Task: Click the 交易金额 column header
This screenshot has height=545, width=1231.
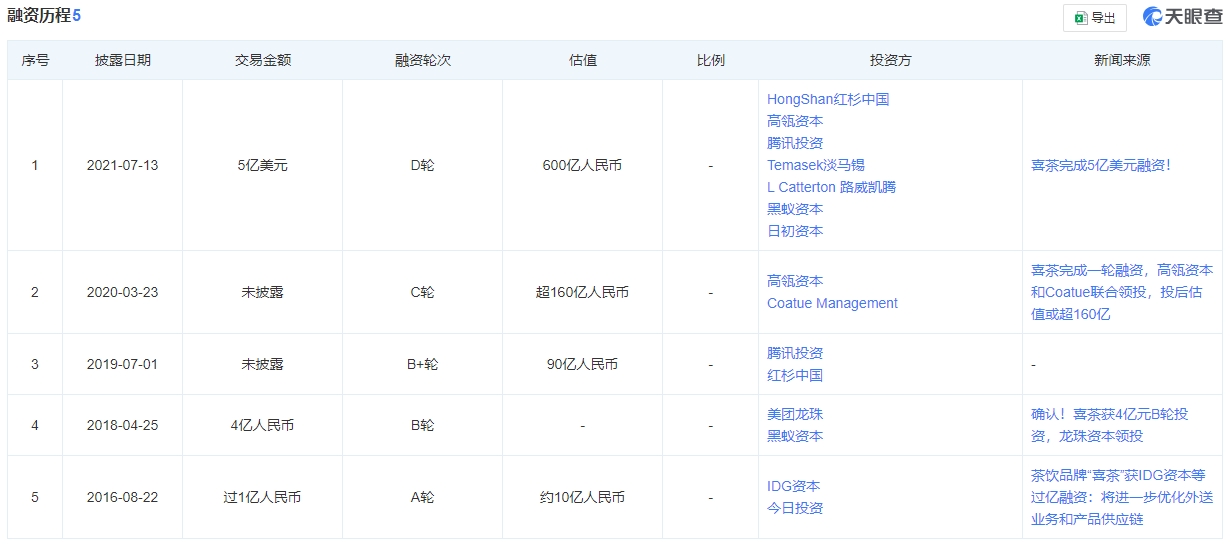Action: tap(263, 60)
